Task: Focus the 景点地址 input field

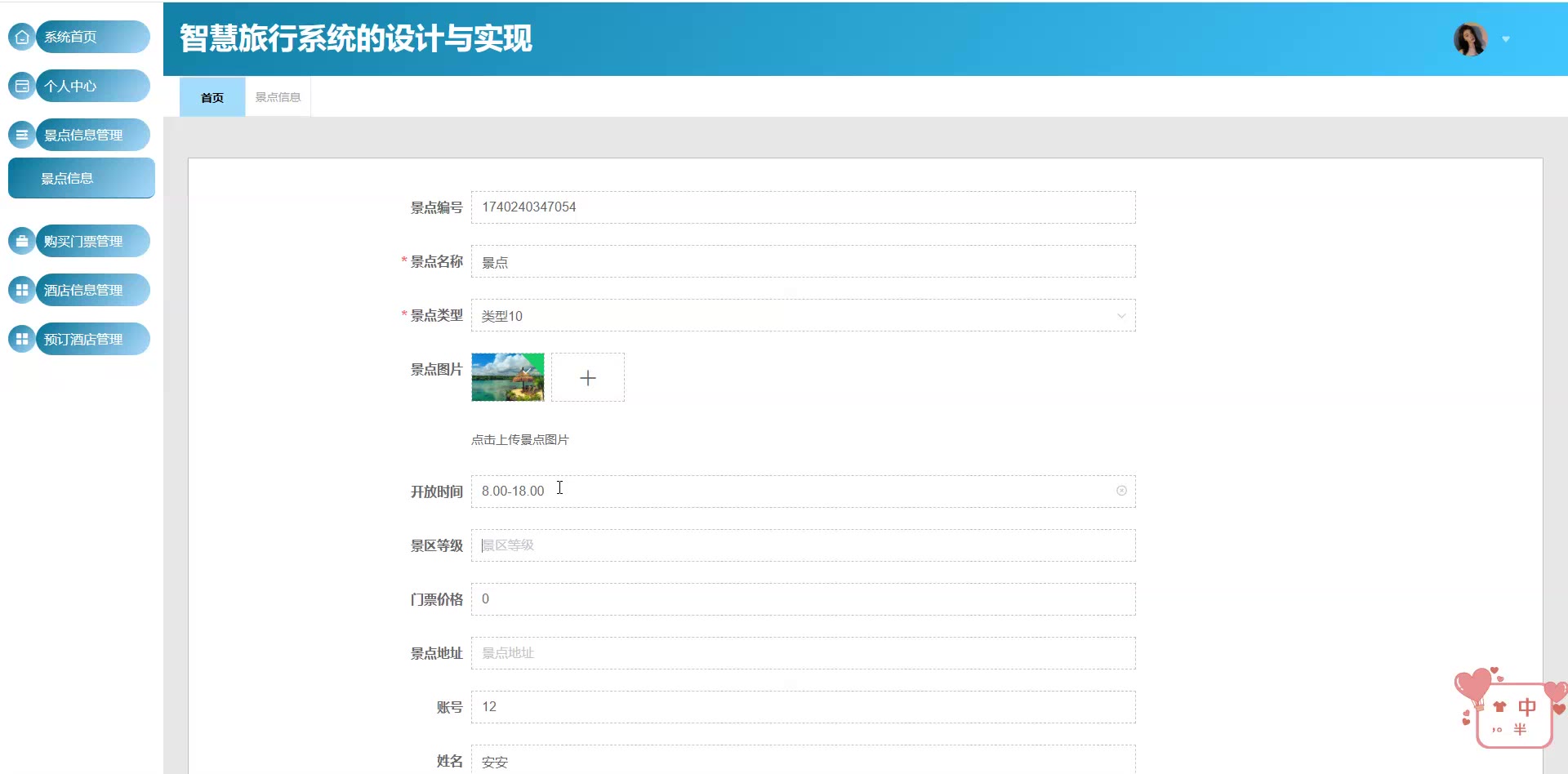Action: coord(804,653)
